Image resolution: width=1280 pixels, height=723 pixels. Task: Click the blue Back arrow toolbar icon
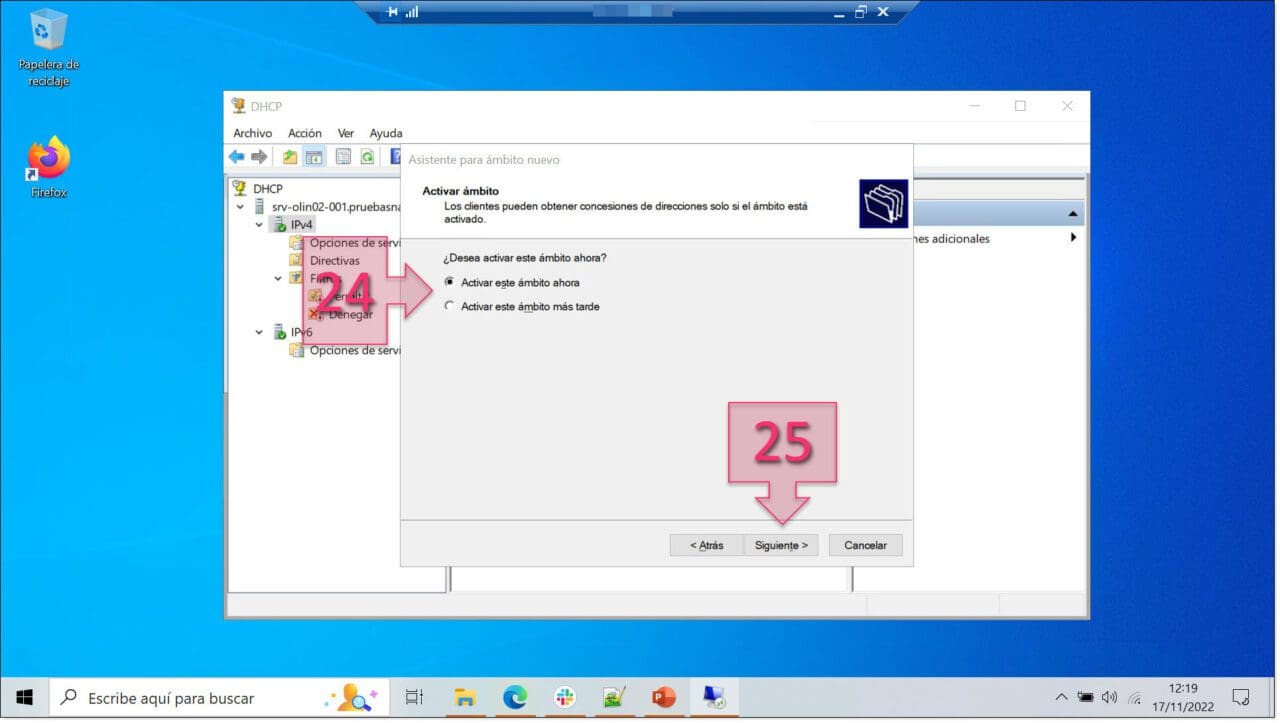coord(237,157)
